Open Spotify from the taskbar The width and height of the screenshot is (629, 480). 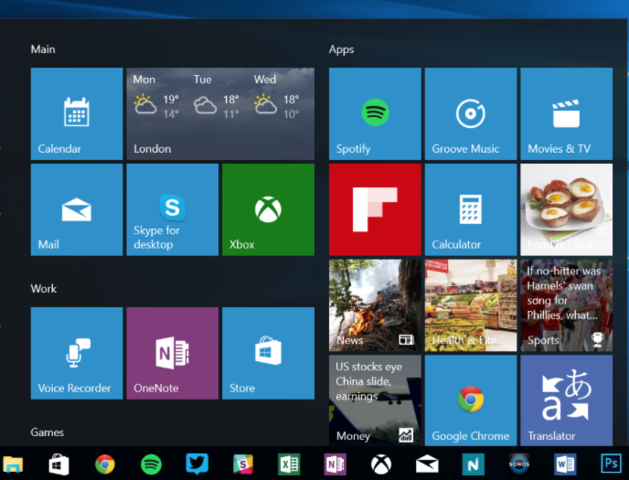pos(151,464)
